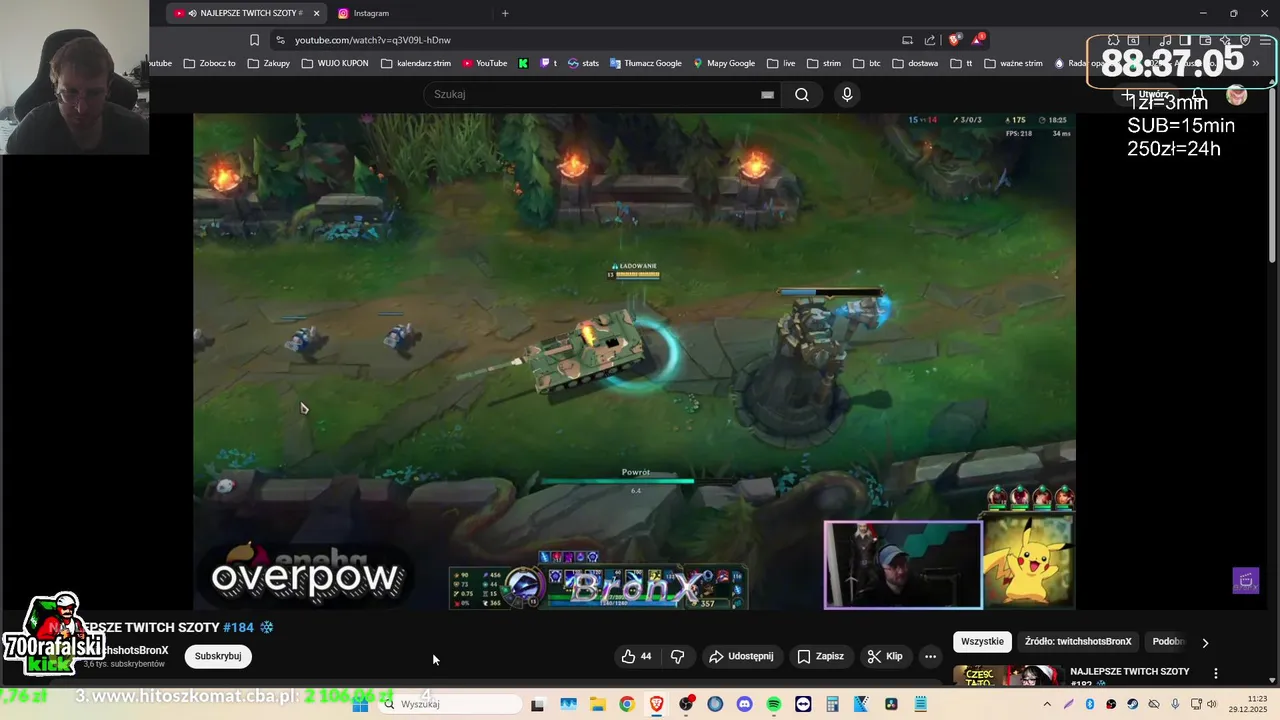
Task: Select the NAJLEPSZE TWITCH SZOTY tab
Action: tap(246, 13)
